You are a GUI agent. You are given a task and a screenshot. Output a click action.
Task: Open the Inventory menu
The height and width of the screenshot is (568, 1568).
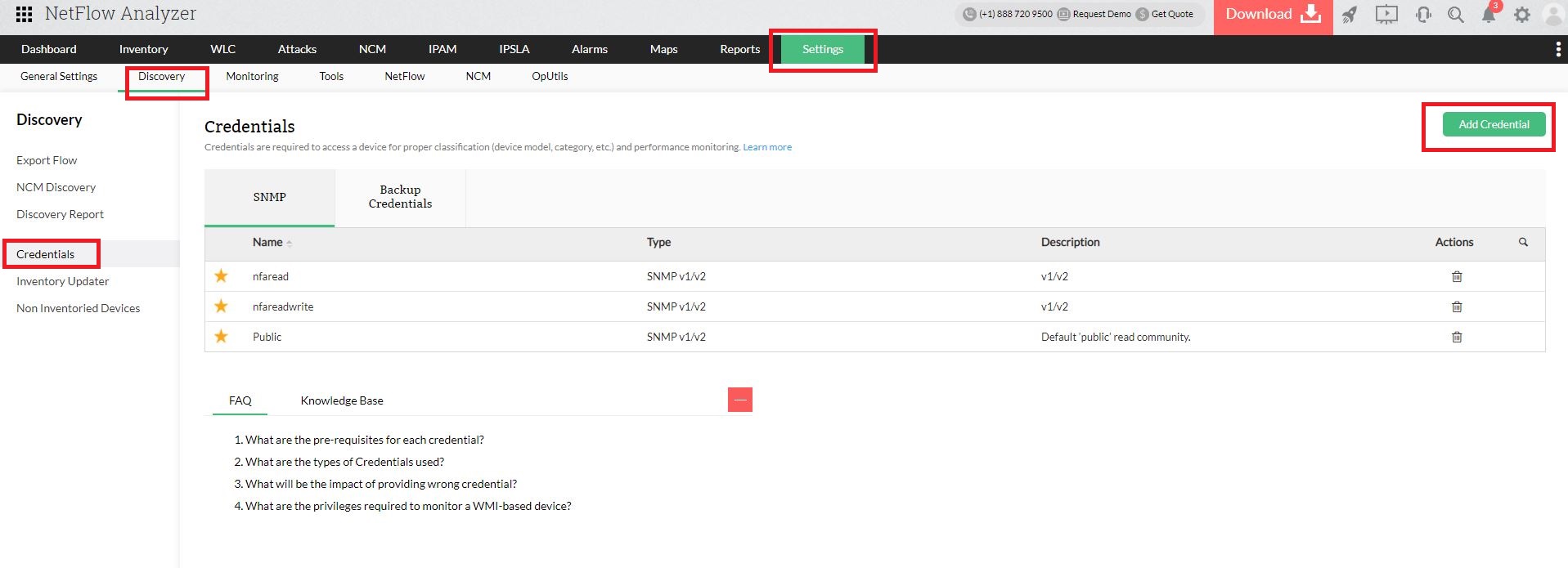[x=143, y=49]
